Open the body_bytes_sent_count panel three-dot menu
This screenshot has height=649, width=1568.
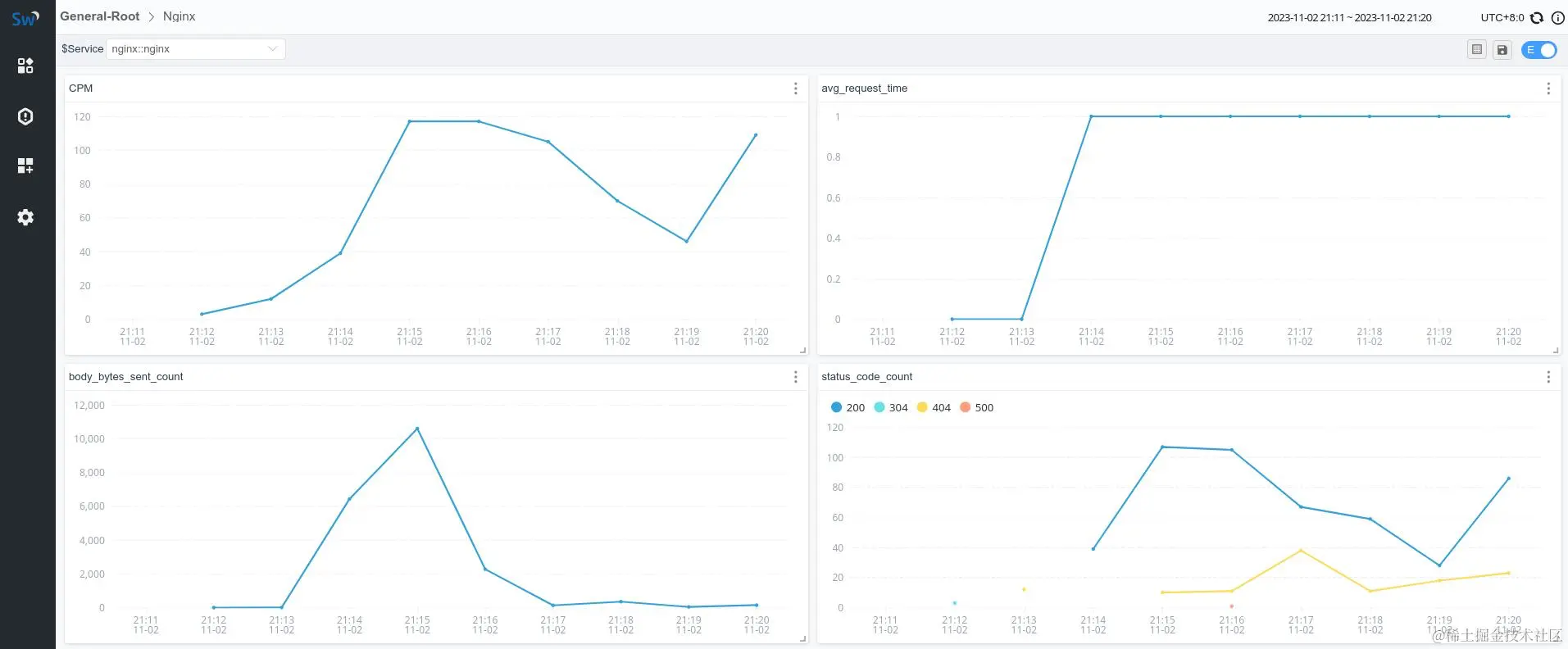coord(795,377)
